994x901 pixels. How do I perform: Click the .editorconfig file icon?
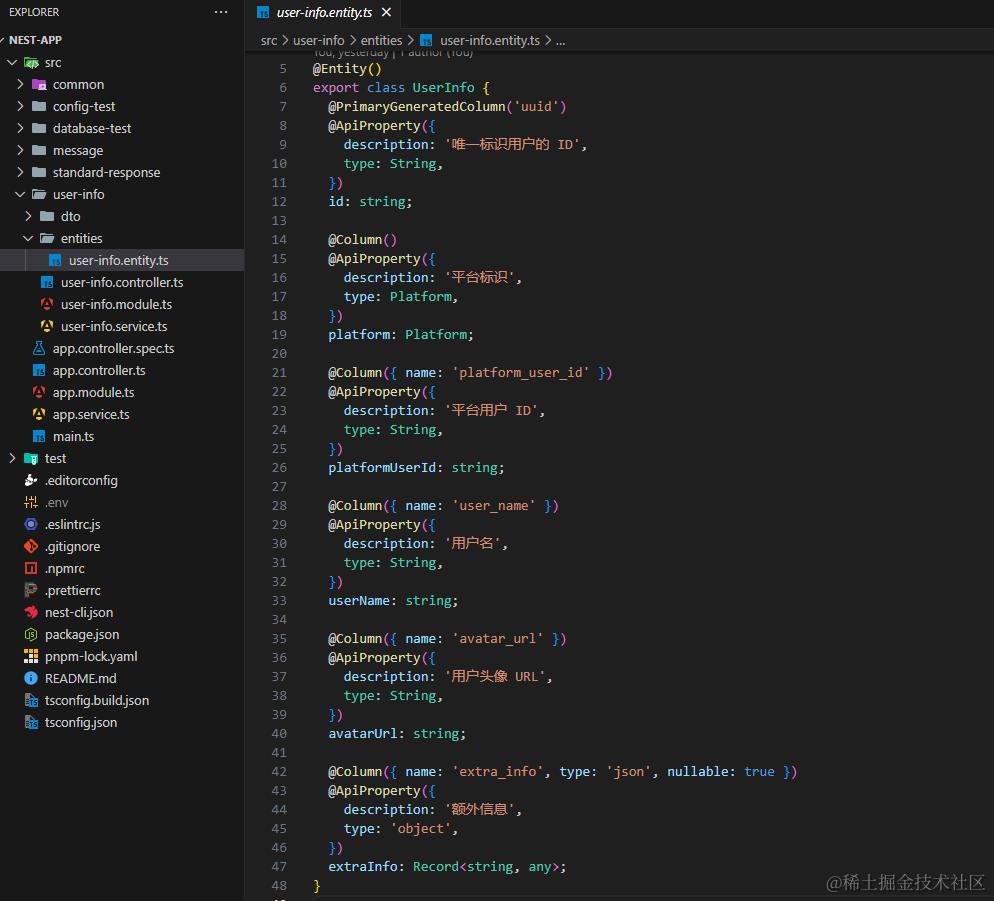[30, 480]
